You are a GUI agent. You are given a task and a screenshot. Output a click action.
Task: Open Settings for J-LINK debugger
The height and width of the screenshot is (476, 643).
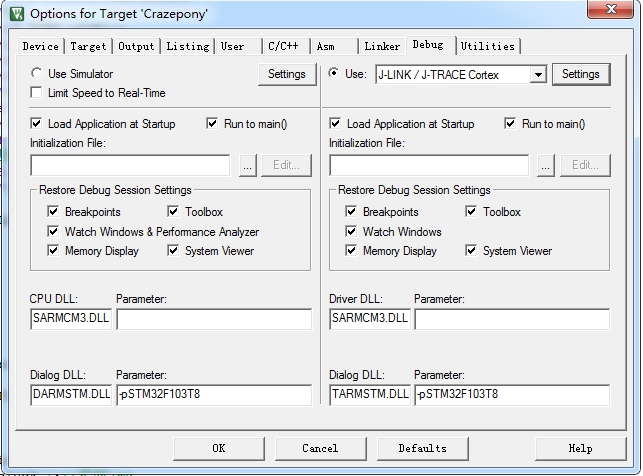pyautogui.click(x=580, y=74)
